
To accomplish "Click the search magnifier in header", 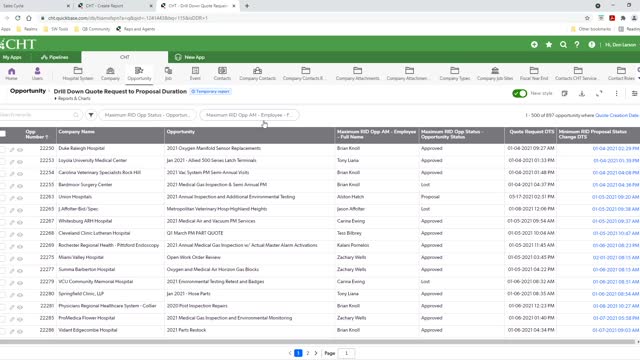I will pyautogui.click(x=563, y=44).
